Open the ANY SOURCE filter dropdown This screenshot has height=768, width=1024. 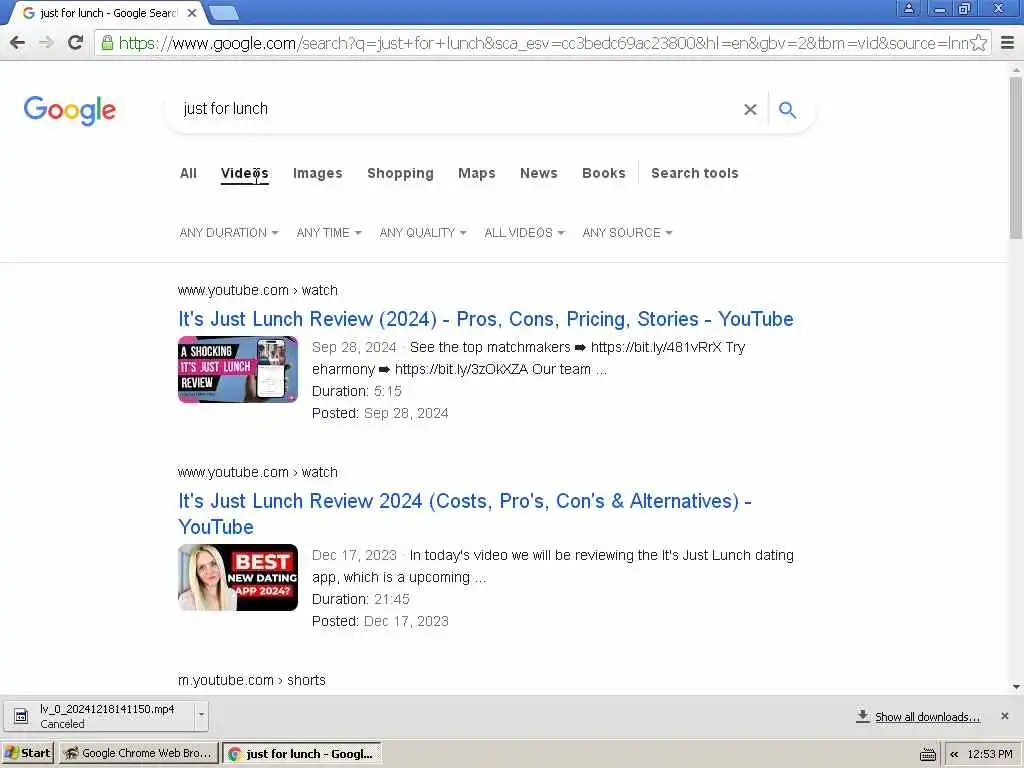click(627, 232)
